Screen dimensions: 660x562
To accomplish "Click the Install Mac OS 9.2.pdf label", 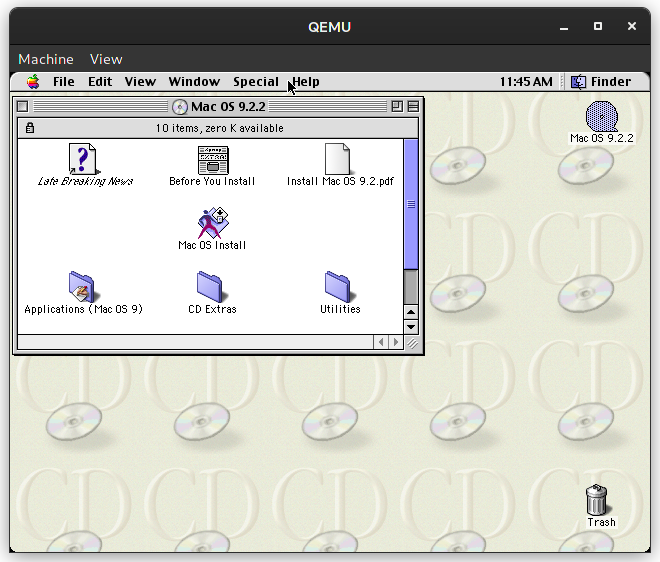I will click(x=340, y=181).
